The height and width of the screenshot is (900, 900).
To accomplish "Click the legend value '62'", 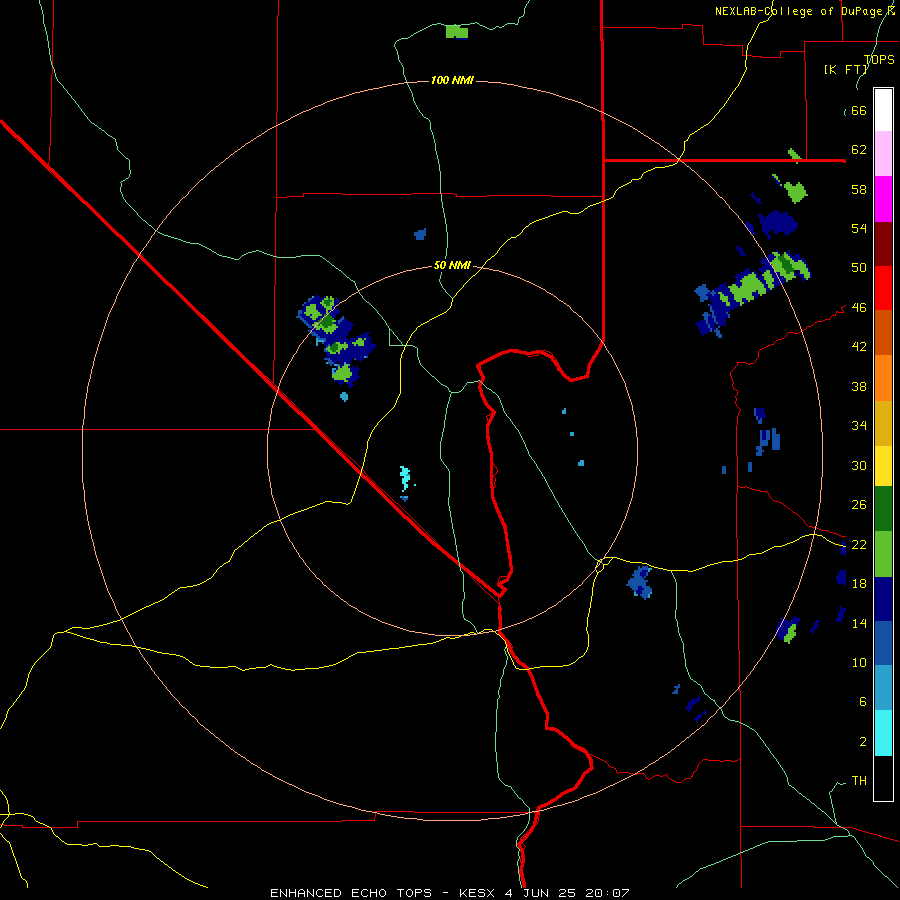I will [859, 149].
